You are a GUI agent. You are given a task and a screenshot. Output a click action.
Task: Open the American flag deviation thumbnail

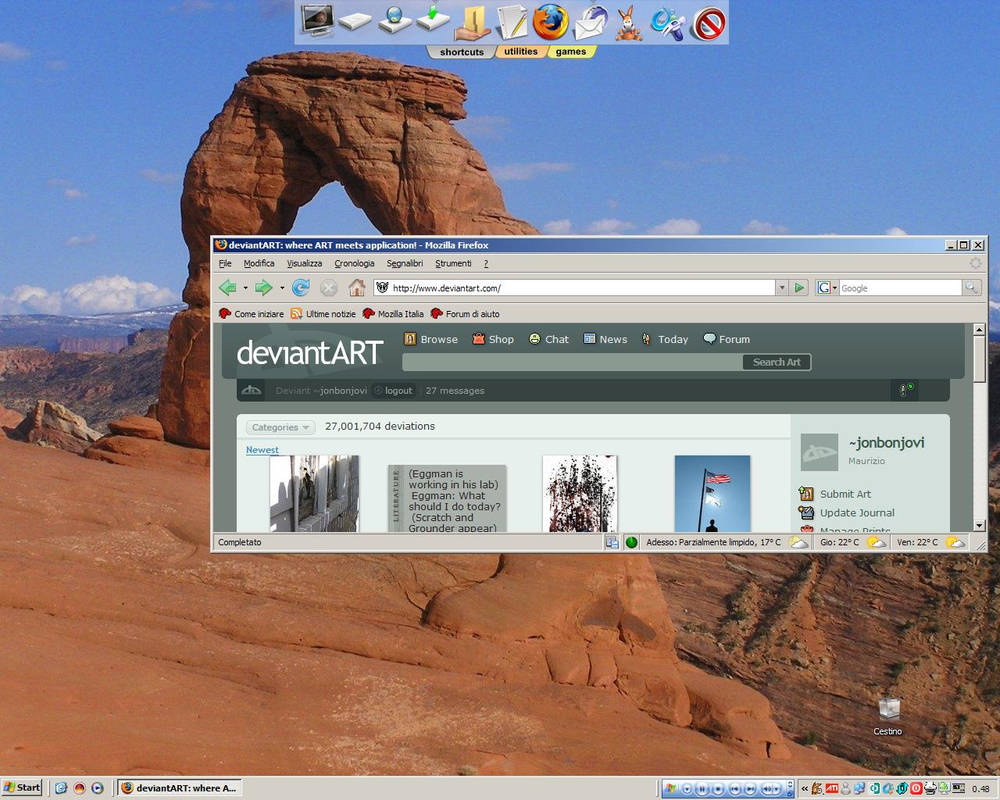coord(712,493)
